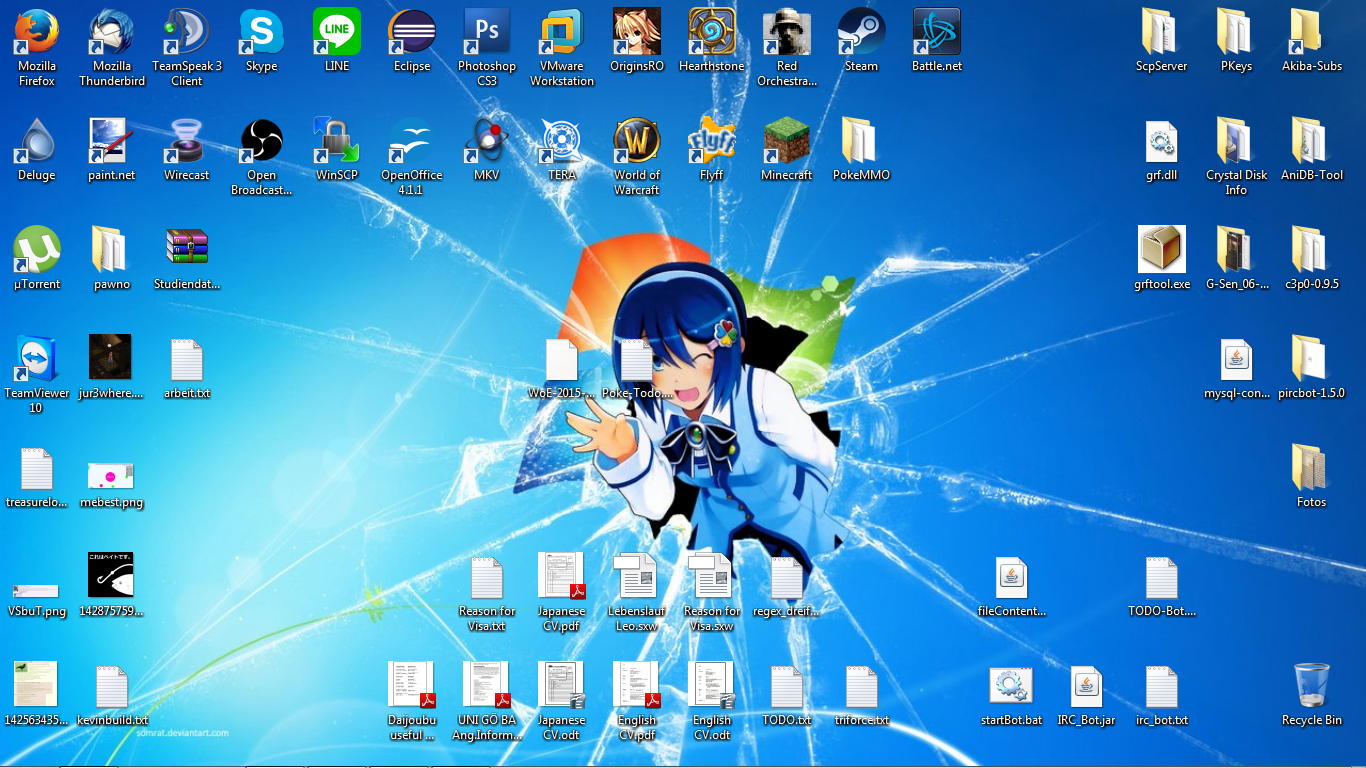This screenshot has height=768, width=1366.
Task: Select the startBot.bat batch file
Action: point(1012,687)
